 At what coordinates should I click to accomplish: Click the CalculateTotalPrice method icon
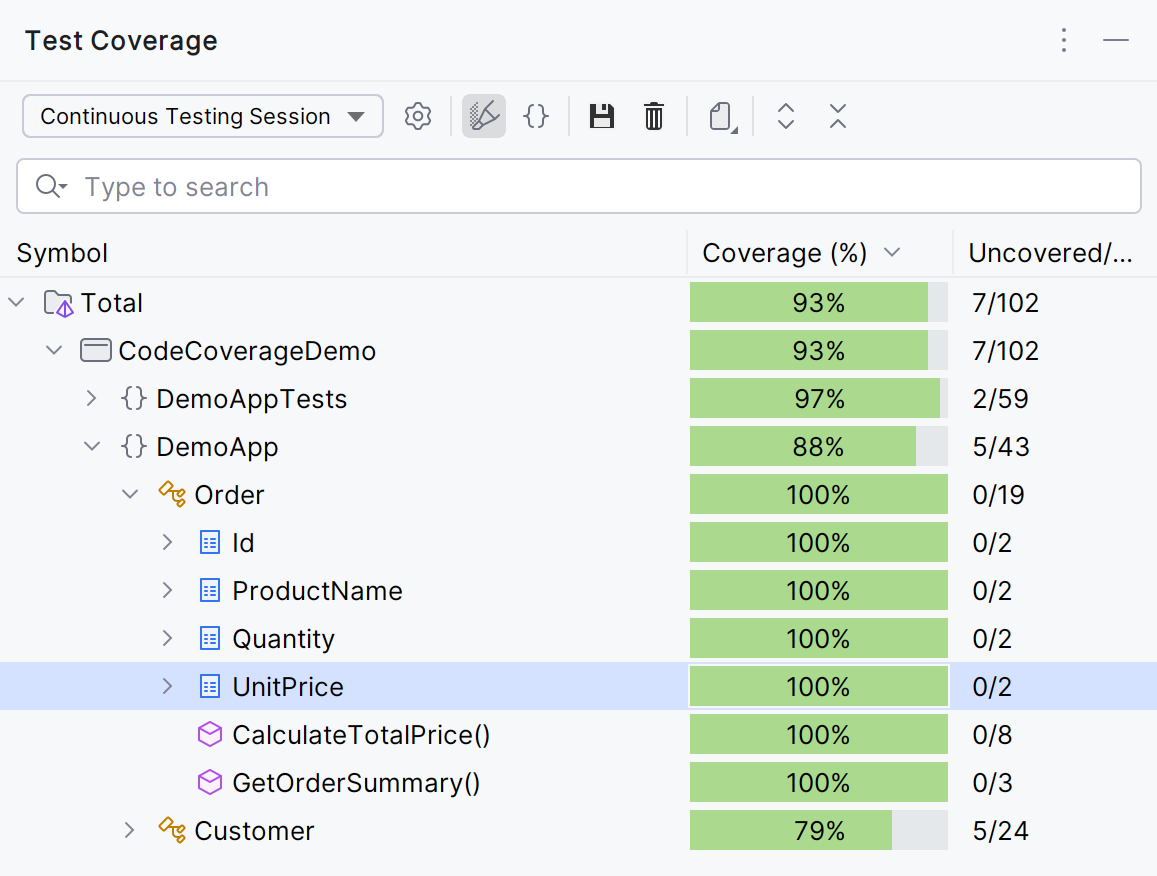[210, 734]
